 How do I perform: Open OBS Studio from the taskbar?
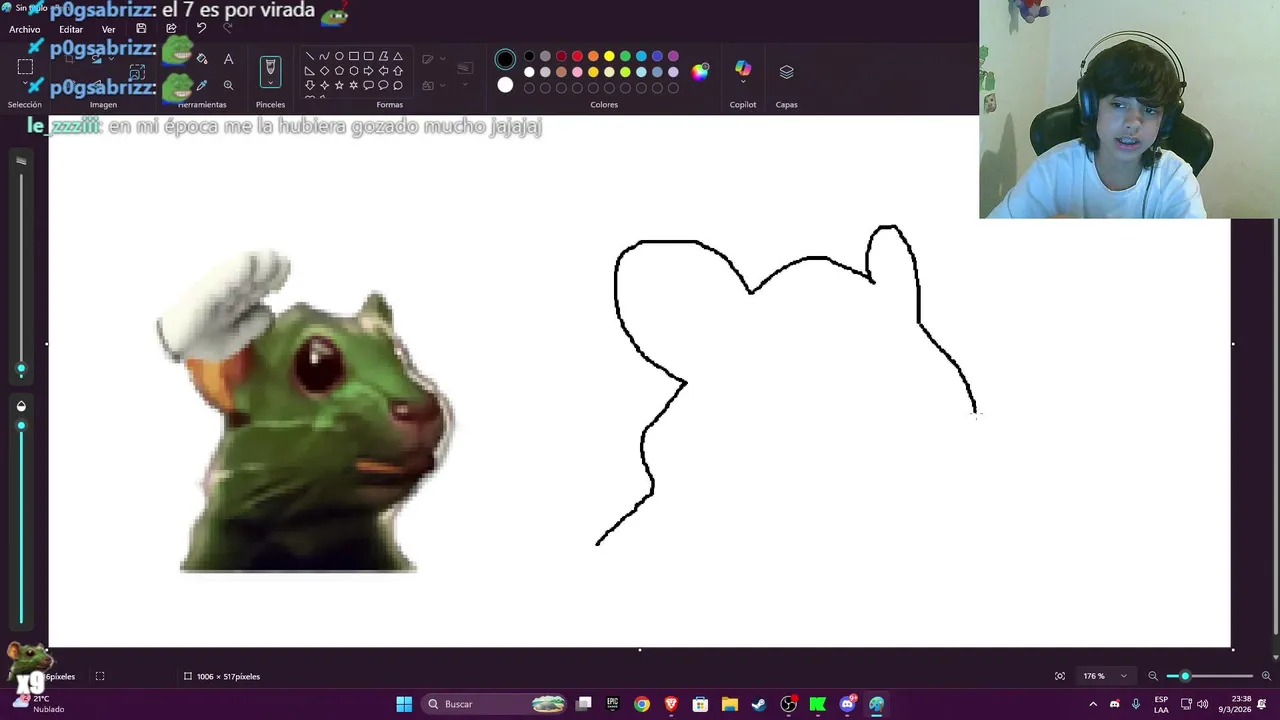pos(788,704)
